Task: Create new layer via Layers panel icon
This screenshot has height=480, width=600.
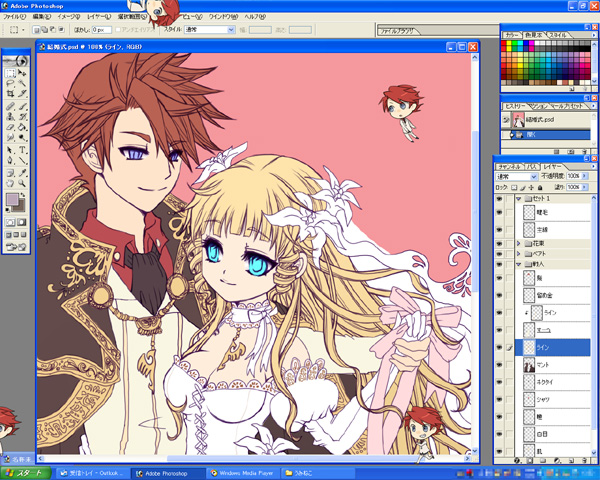Action: (x=571, y=460)
